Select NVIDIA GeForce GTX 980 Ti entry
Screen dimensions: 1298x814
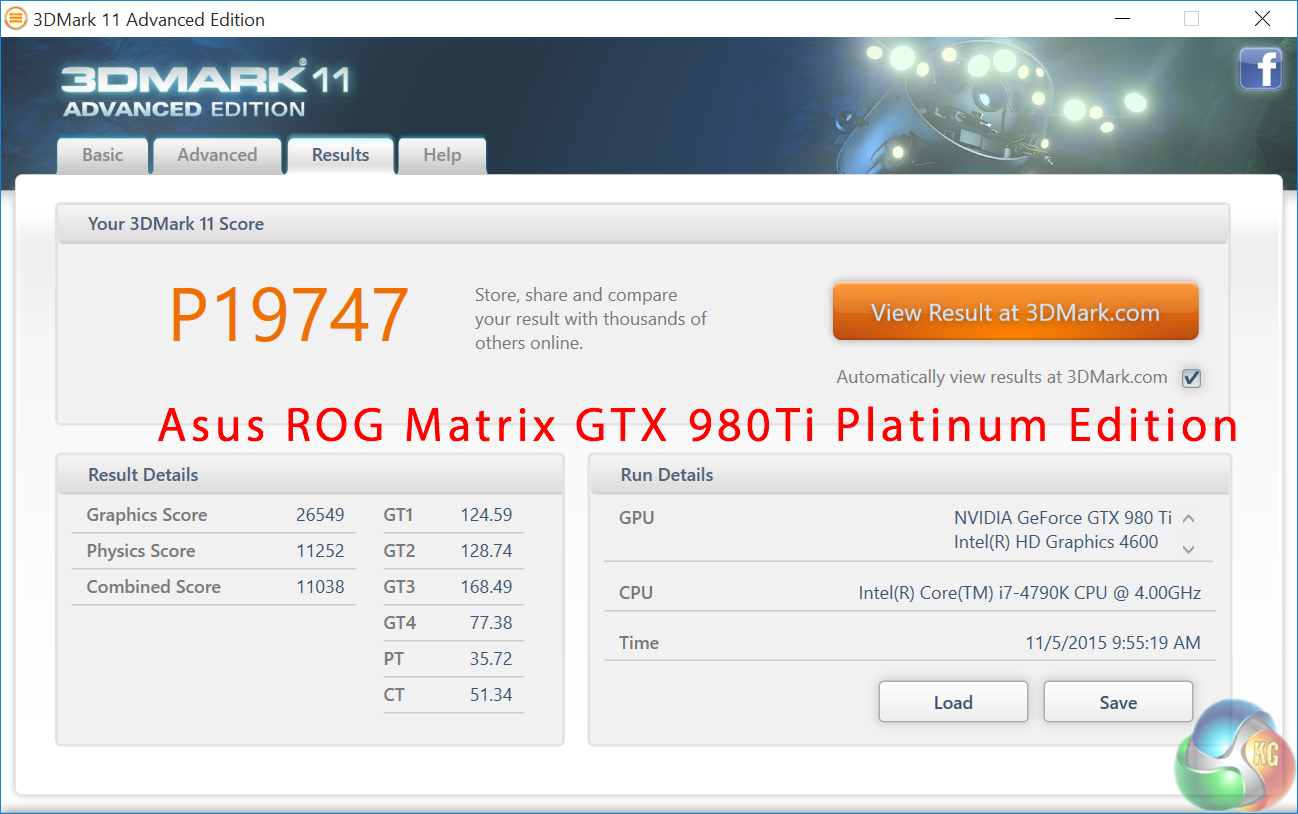1062,518
